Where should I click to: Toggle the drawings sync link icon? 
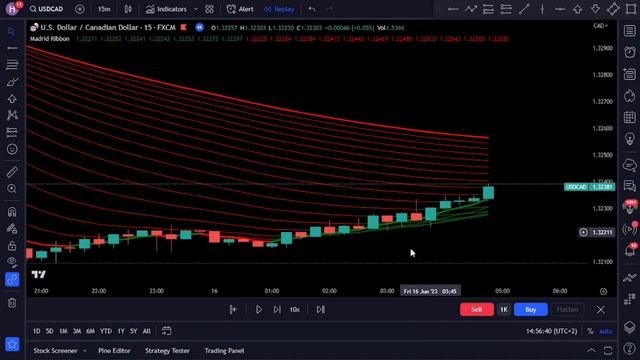pos(12,280)
